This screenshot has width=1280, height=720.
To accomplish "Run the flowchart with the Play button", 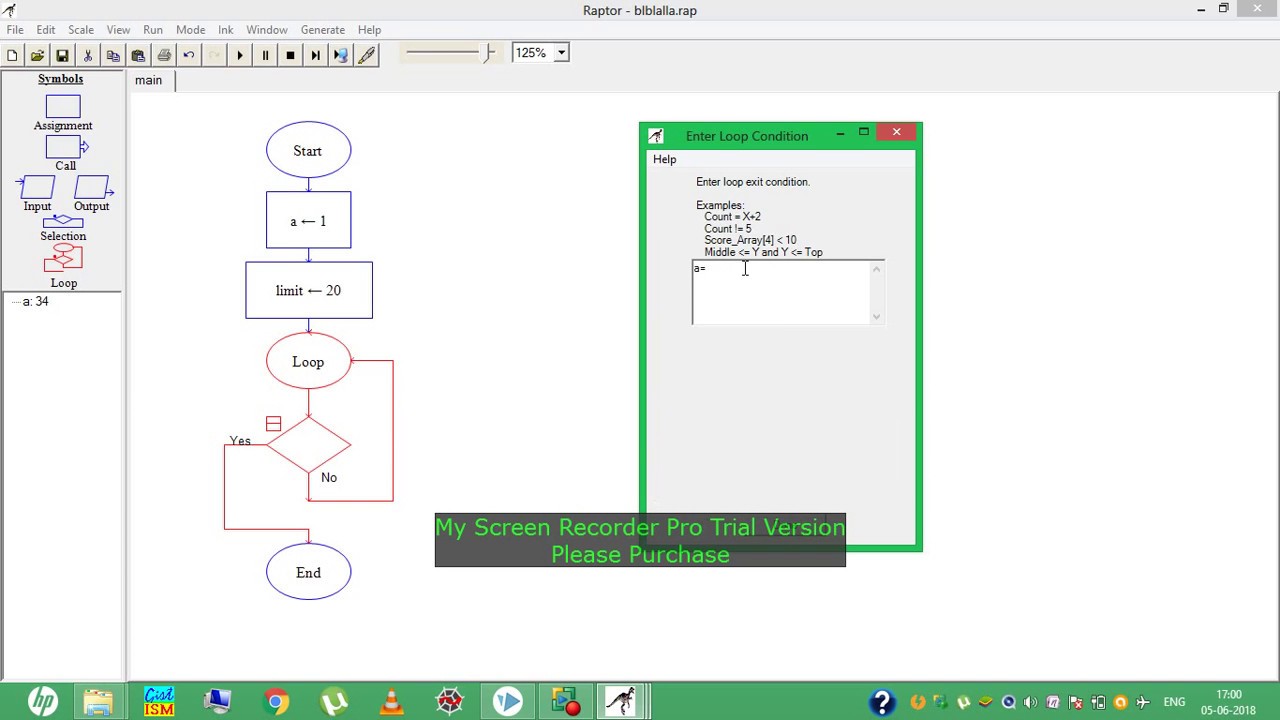I will point(240,56).
